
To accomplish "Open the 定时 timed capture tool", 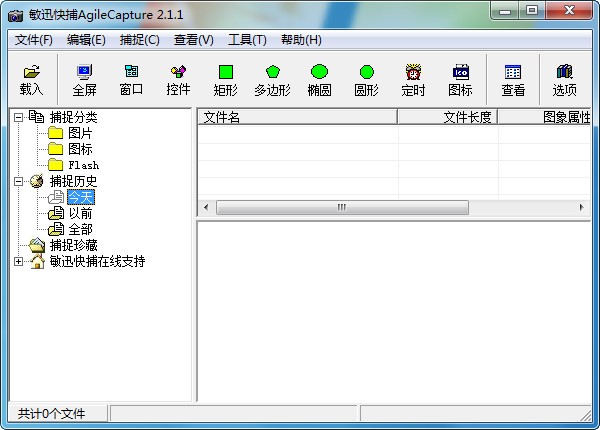I will [413, 79].
